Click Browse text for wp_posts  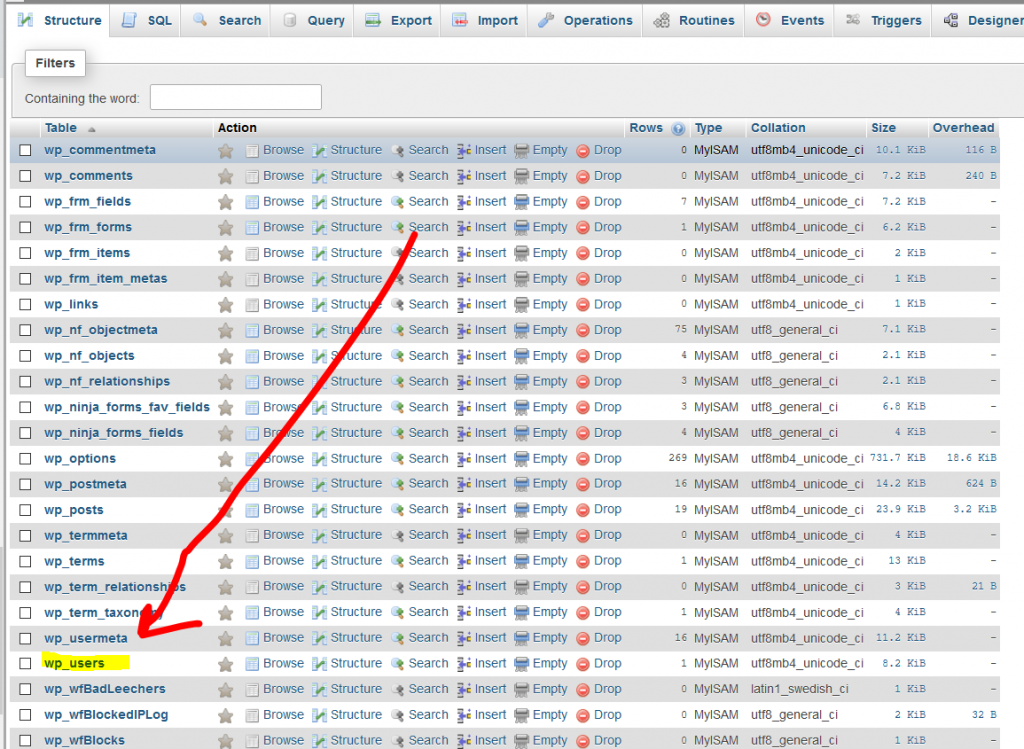(x=283, y=509)
